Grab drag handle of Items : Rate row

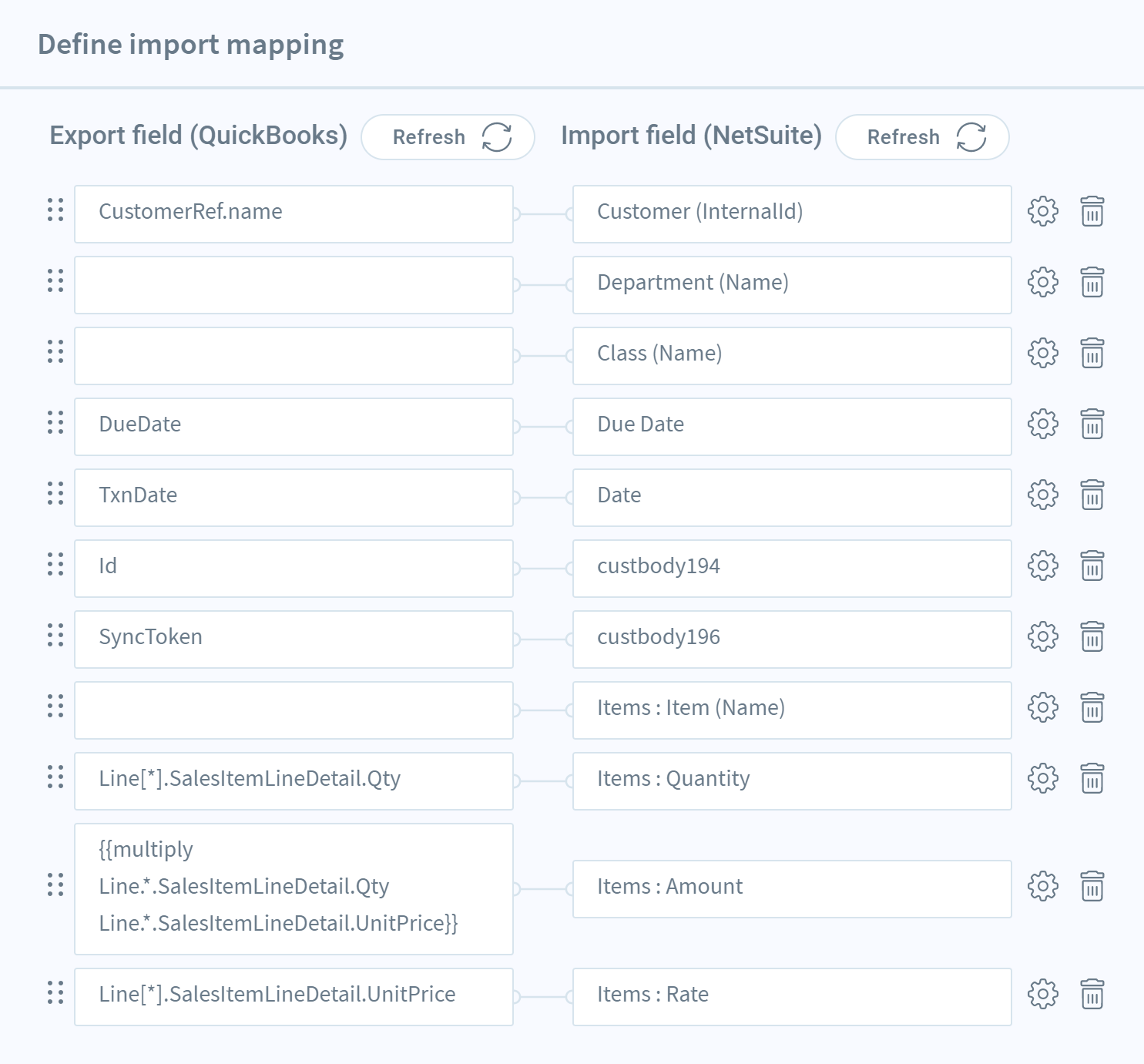pyautogui.click(x=55, y=992)
